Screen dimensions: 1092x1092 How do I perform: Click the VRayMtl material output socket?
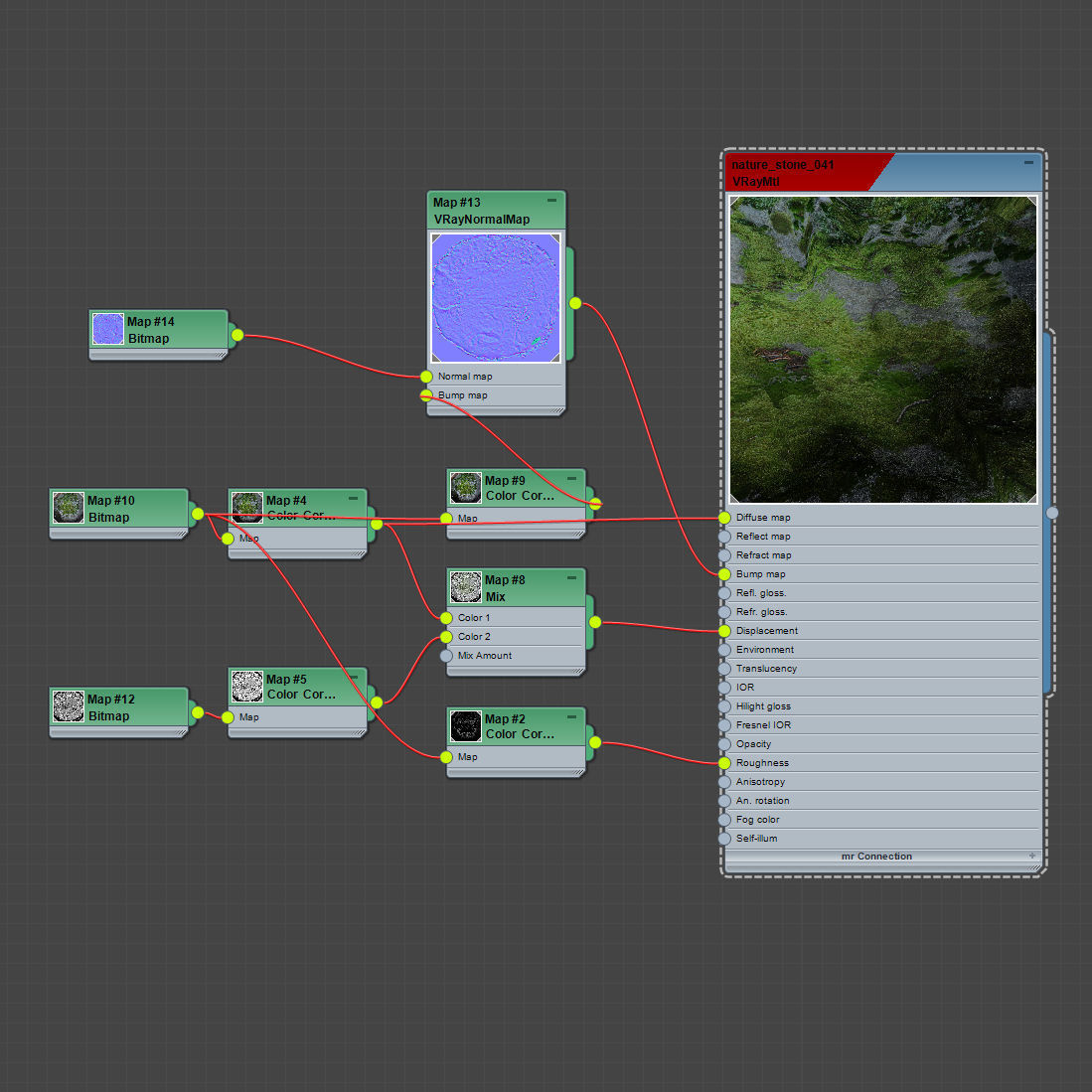click(x=1052, y=513)
